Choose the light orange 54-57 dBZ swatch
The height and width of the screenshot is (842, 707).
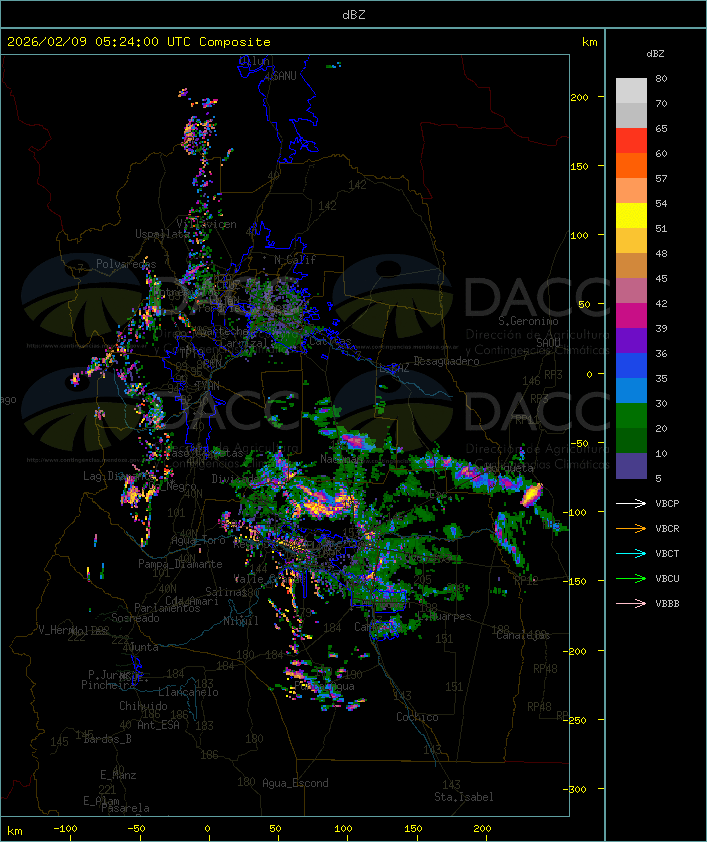tap(631, 191)
